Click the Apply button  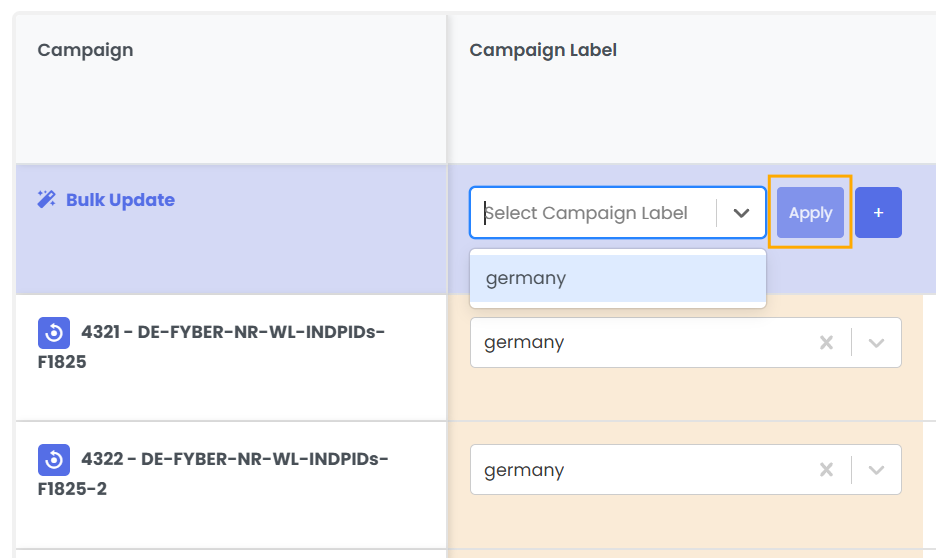tap(810, 213)
